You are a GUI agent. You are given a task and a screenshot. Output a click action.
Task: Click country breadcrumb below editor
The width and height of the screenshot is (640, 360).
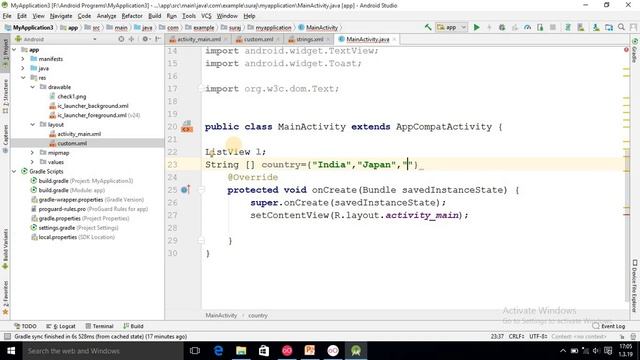coord(258,316)
